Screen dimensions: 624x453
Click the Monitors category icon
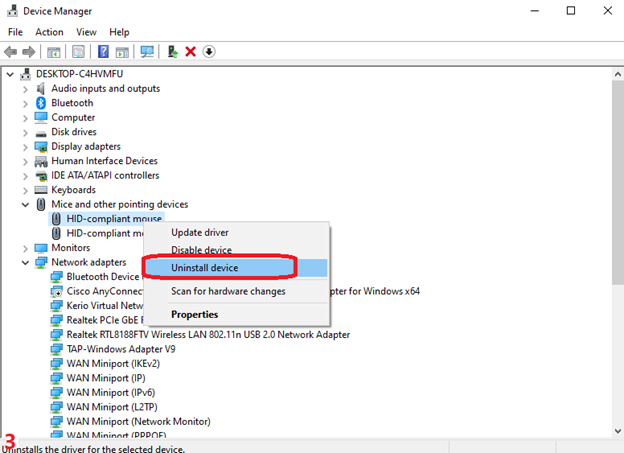click(x=41, y=248)
